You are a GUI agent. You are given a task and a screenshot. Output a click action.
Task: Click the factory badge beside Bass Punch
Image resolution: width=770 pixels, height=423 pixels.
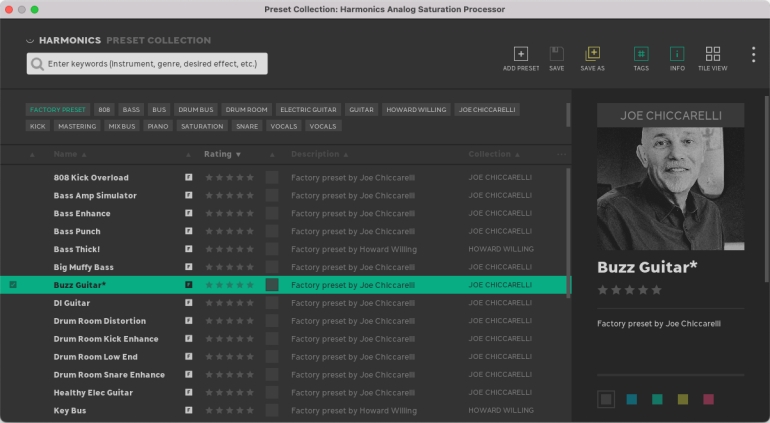(188, 231)
